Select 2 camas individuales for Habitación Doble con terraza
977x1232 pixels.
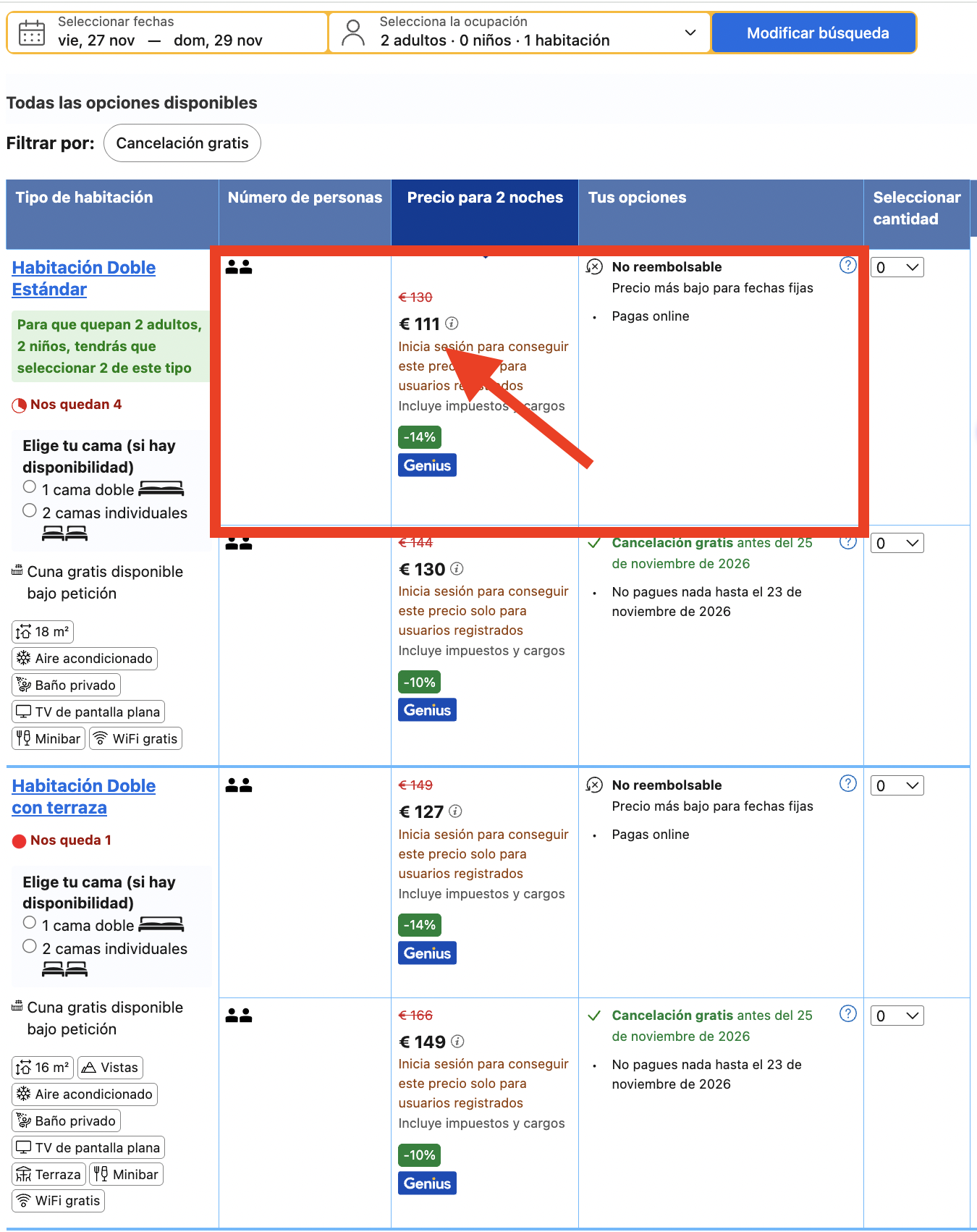coord(30,946)
